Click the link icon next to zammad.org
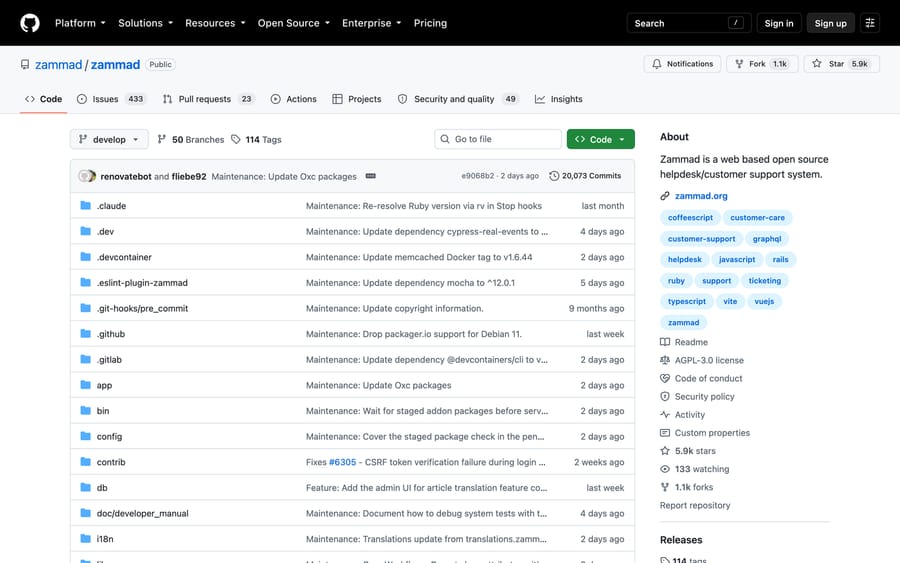This screenshot has width=900, height=563. click(665, 196)
